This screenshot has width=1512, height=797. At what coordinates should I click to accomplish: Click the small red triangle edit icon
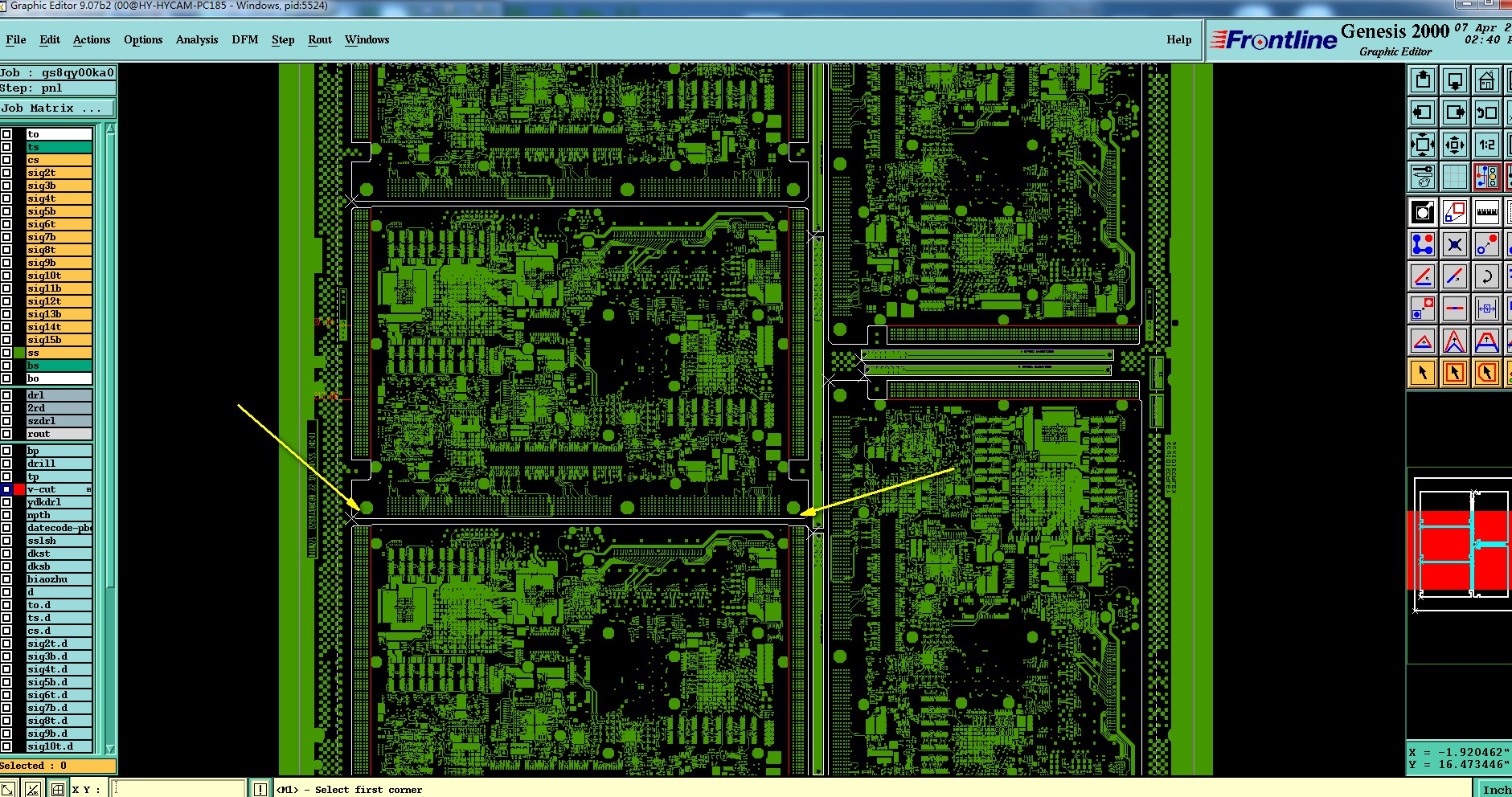pos(1423,341)
